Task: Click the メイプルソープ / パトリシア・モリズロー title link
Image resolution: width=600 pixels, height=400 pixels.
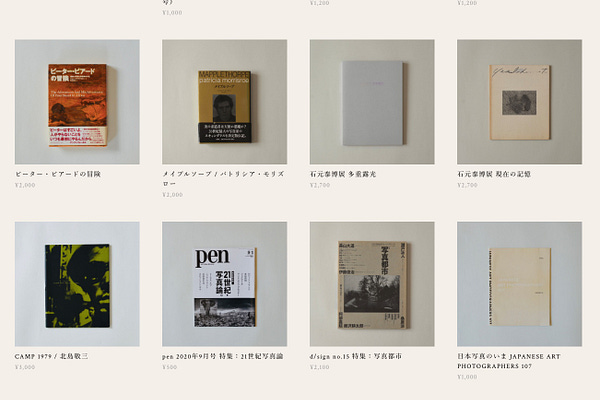Action: (223, 179)
